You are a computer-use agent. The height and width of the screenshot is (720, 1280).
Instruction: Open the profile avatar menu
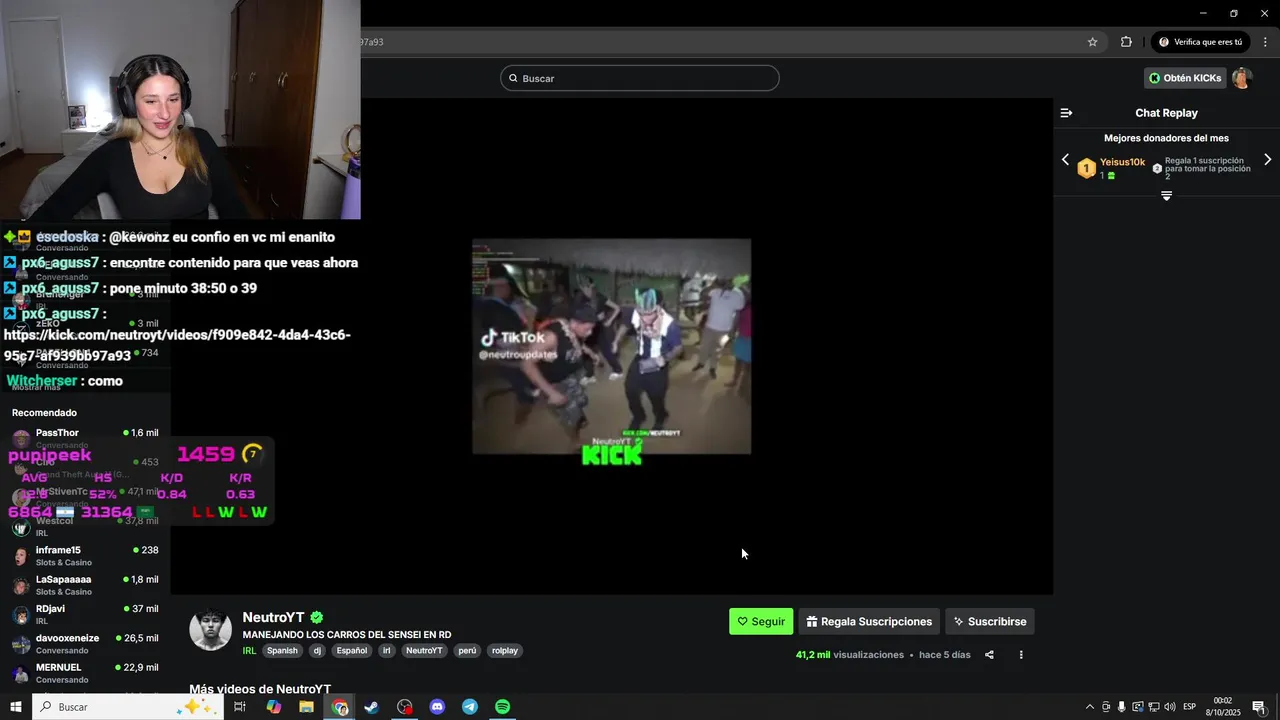[1242, 78]
